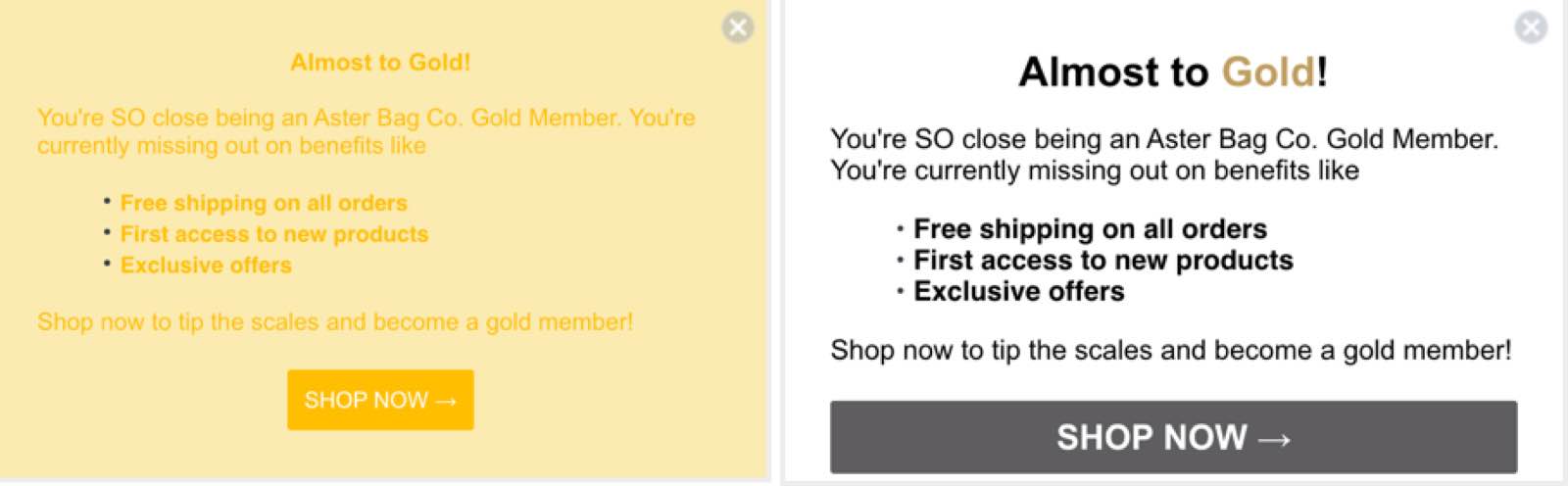
Task: Click 'Free shipping on all orders' in yellow popup
Action: (264, 203)
